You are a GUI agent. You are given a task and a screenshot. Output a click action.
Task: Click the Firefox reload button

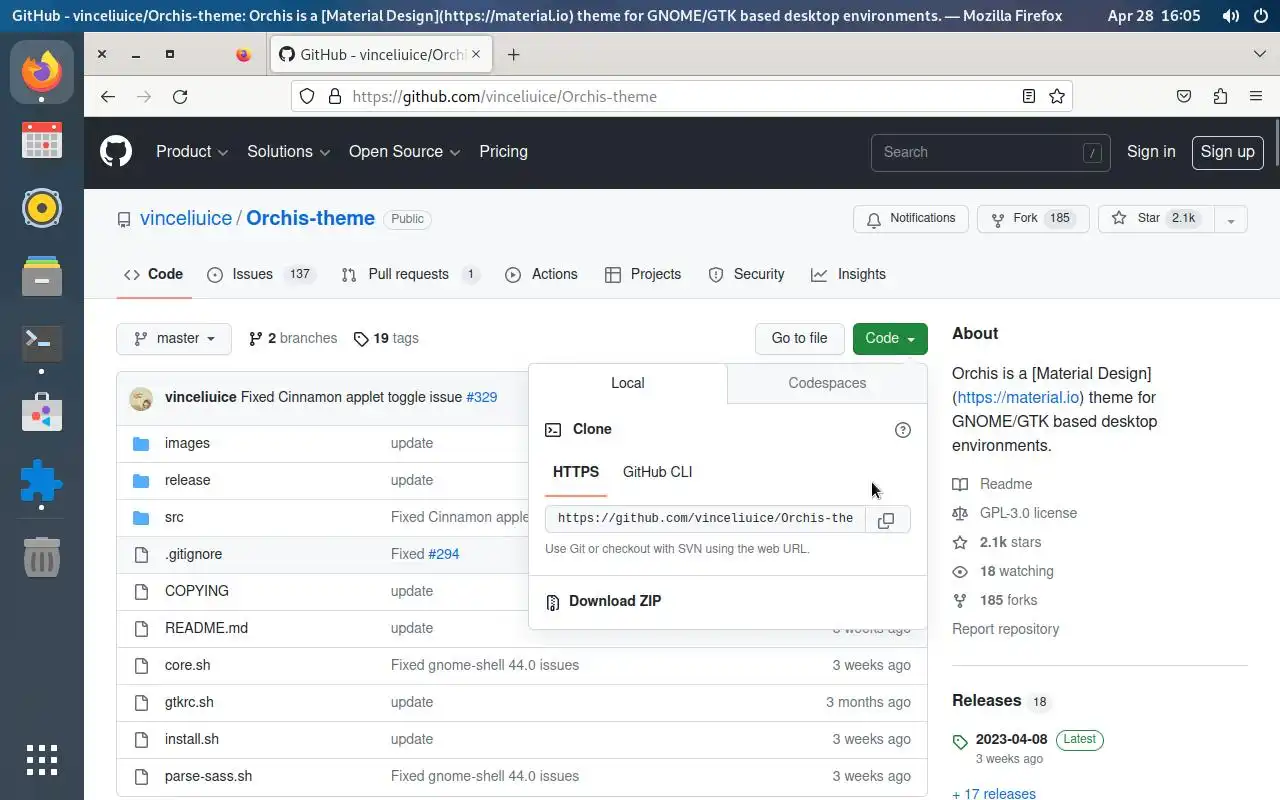pos(180,97)
